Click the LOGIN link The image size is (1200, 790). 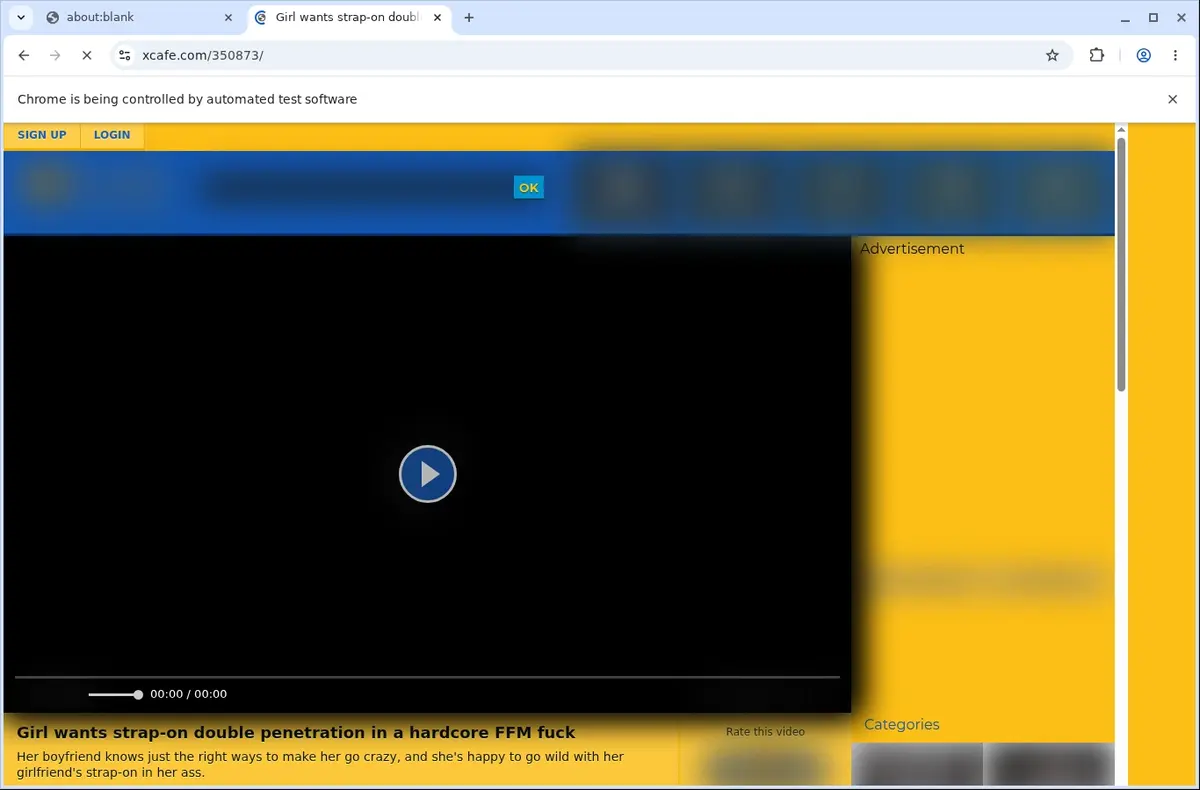pos(112,135)
